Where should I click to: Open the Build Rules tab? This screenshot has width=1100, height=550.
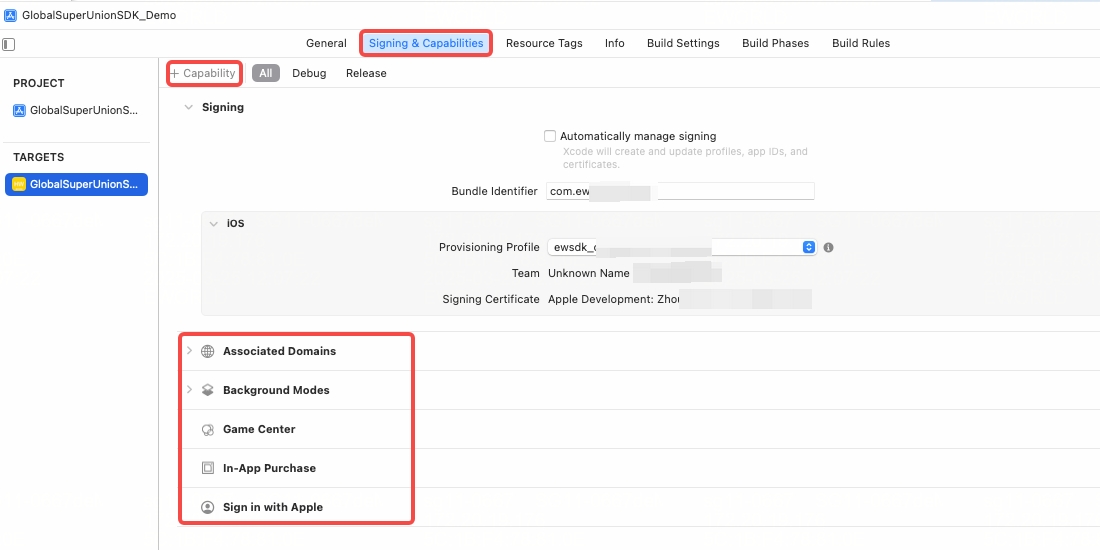pyautogui.click(x=861, y=43)
